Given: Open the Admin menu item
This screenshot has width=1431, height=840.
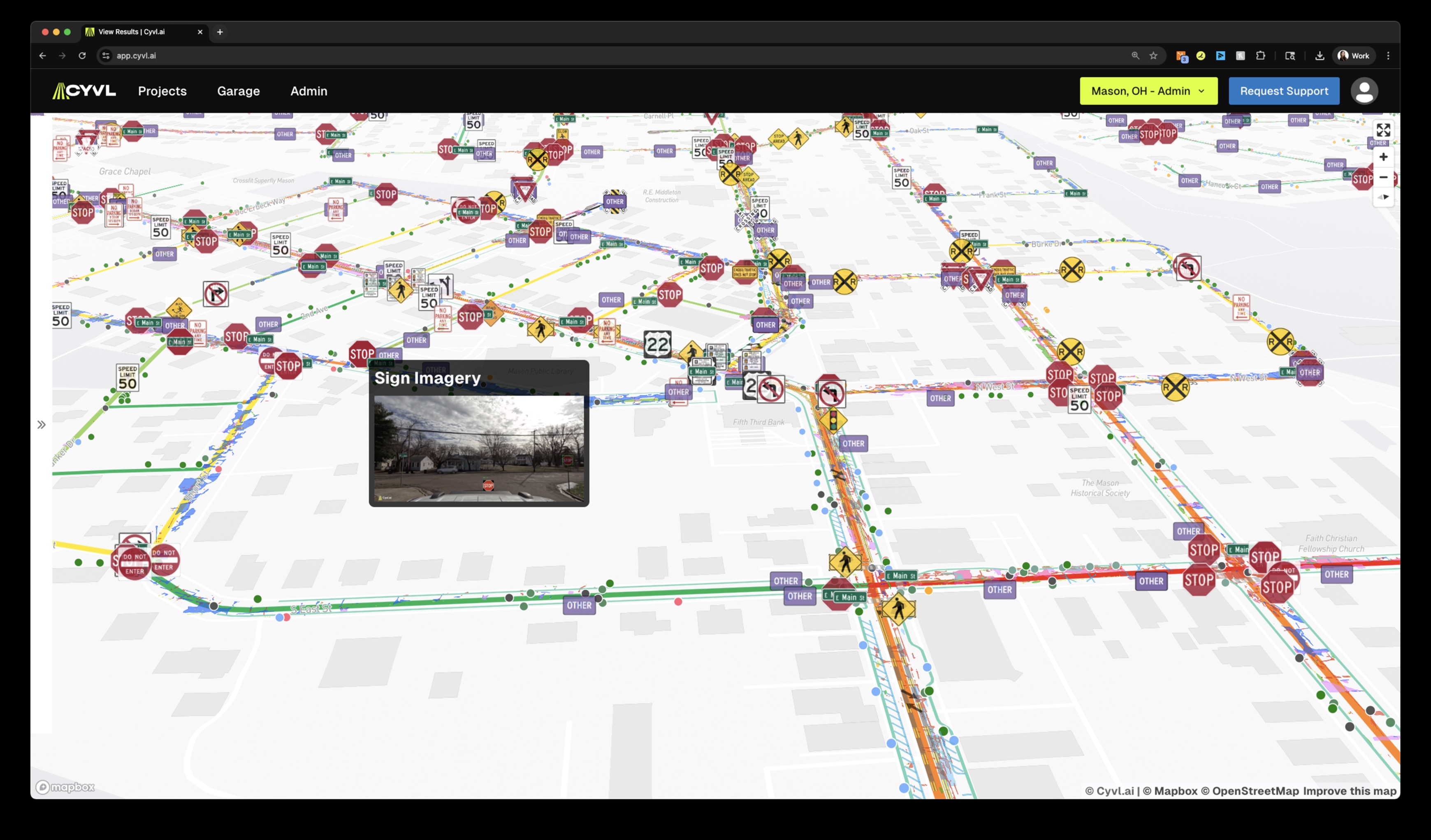Looking at the screenshot, I should (309, 91).
